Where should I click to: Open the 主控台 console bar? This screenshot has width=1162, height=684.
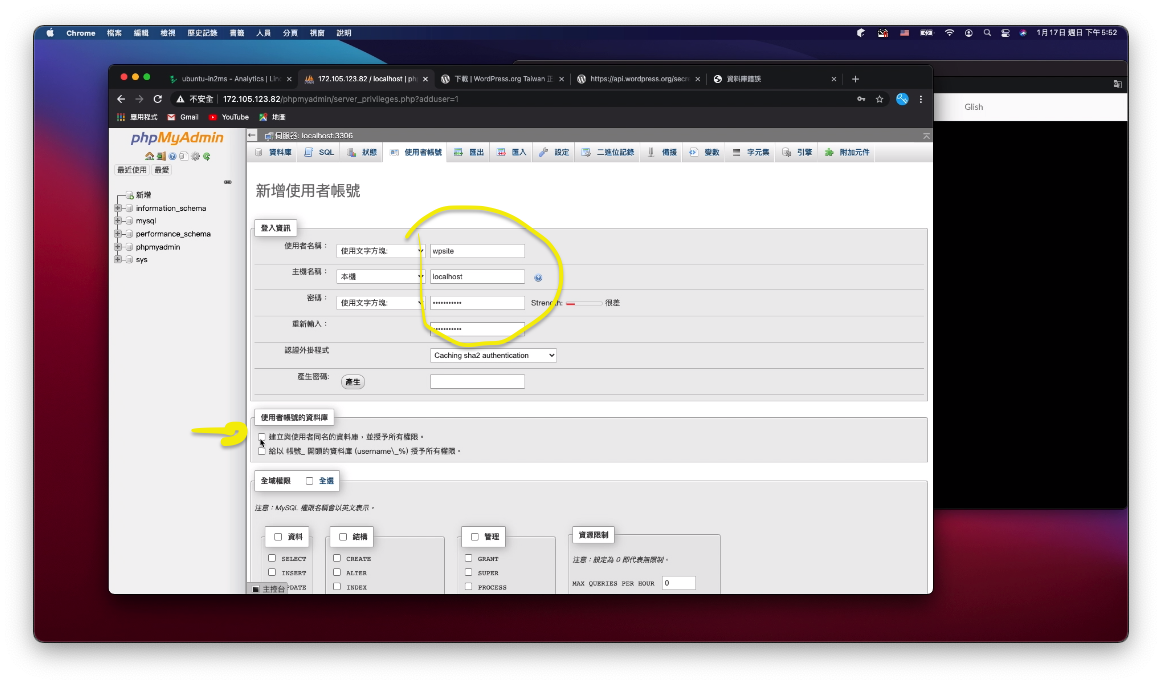pyautogui.click(x=268, y=589)
